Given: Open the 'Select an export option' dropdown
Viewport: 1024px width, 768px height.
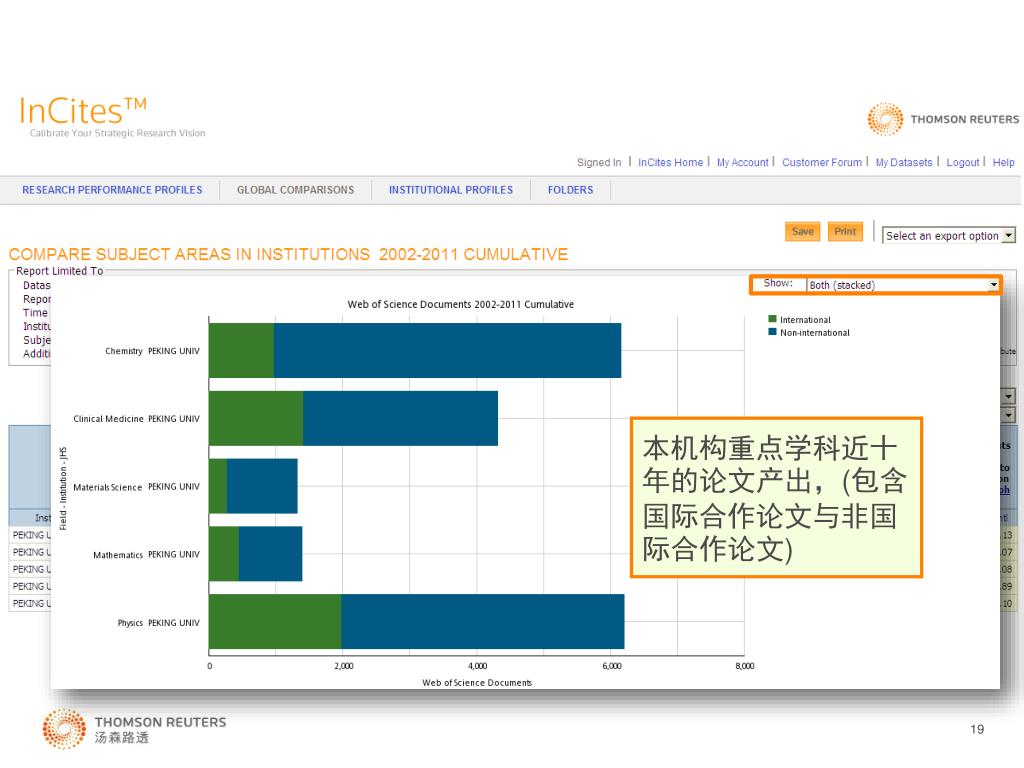Looking at the screenshot, I should click(x=949, y=235).
